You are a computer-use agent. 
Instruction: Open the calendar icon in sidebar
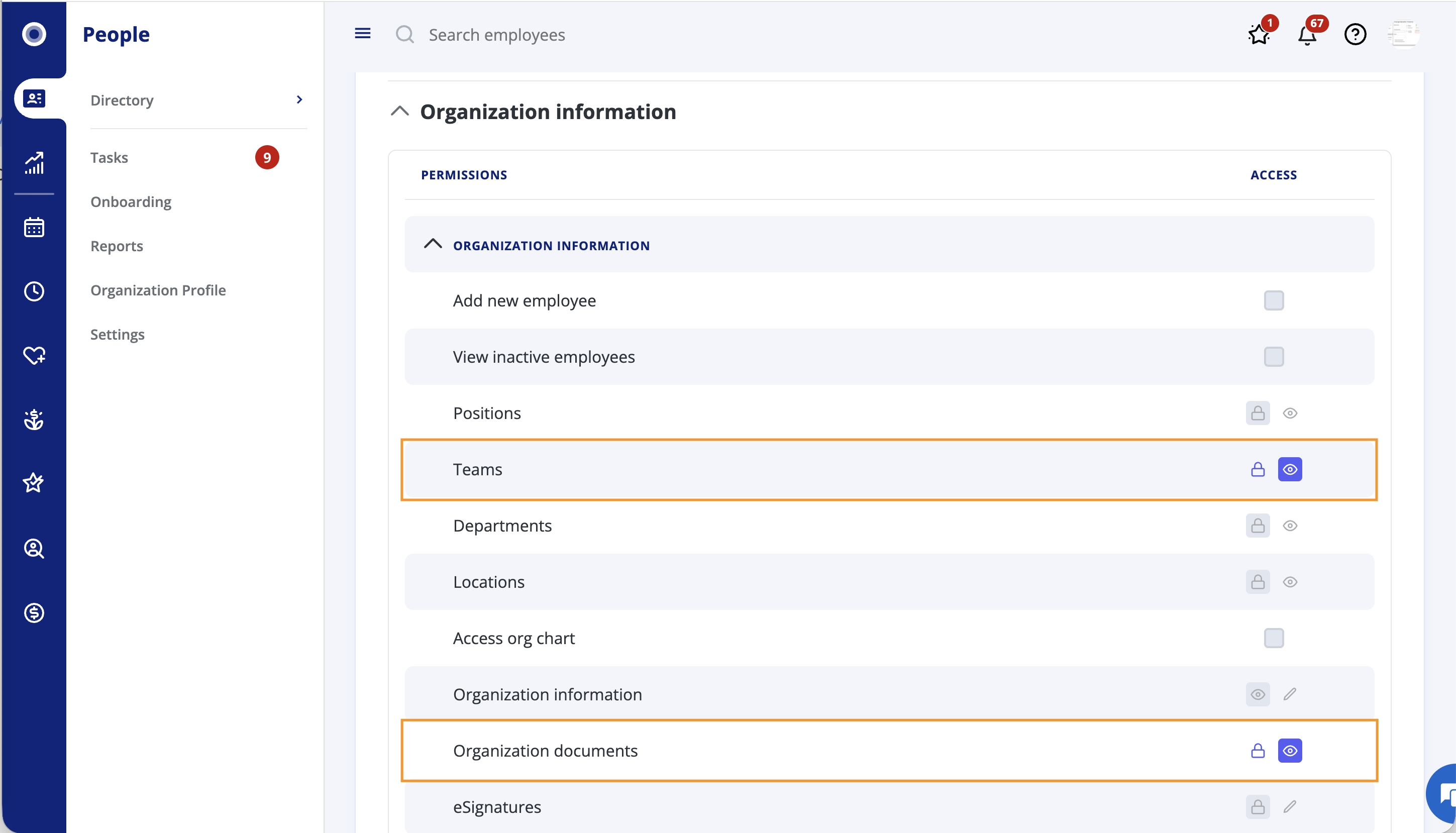[x=34, y=227]
